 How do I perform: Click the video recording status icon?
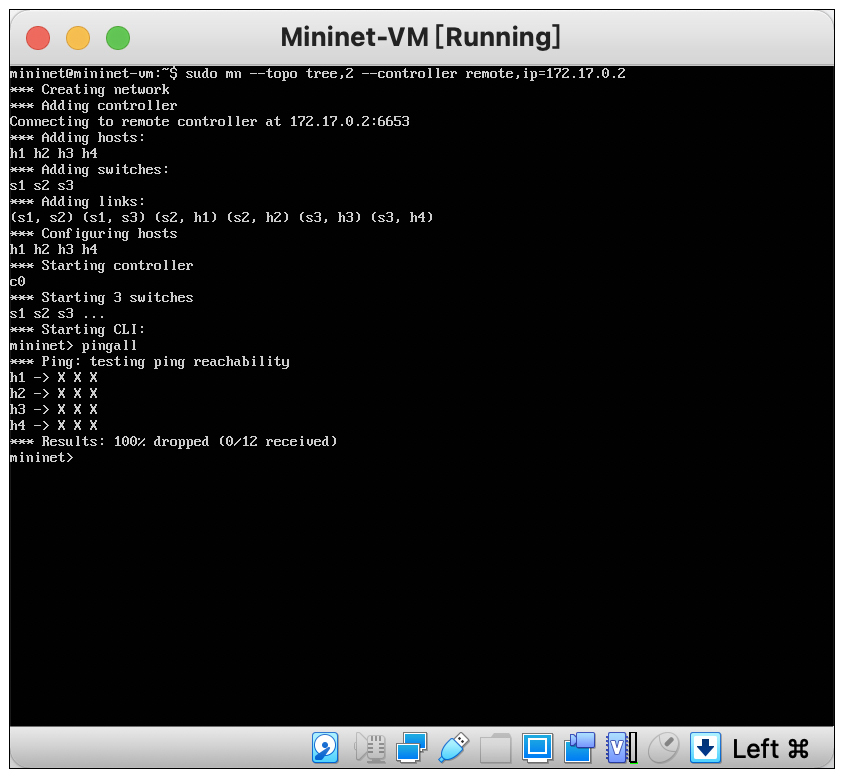coord(579,747)
